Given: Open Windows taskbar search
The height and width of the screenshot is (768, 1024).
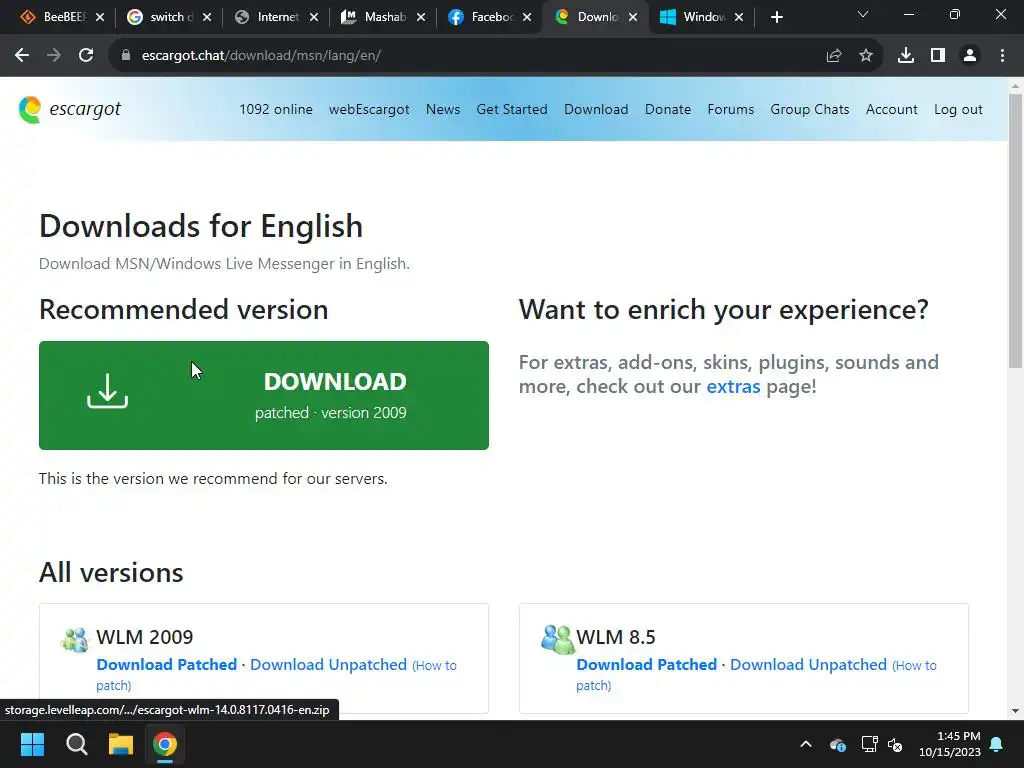Looking at the screenshot, I should click(76, 744).
